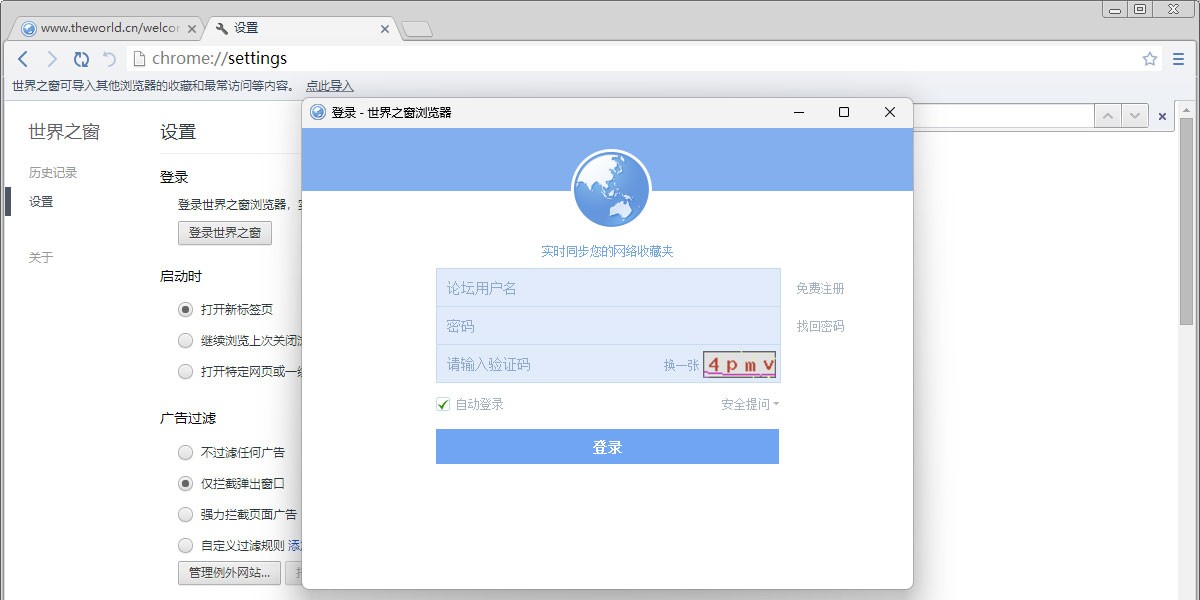Refresh the page with the reload icon
Viewport: 1200px width, 600px height.
point(81,59)
